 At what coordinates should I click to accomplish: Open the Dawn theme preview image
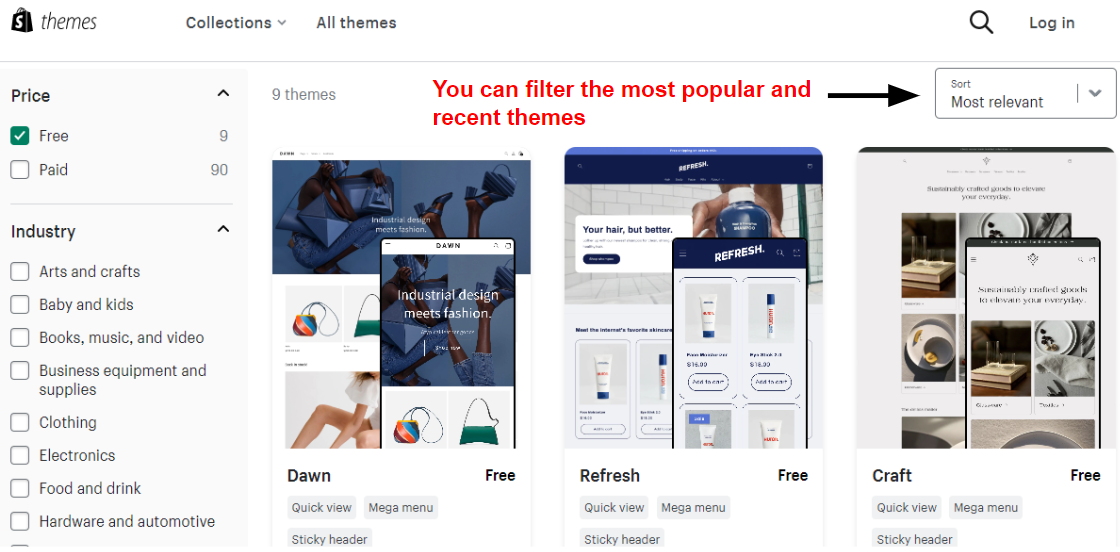(x=401, y=298)
